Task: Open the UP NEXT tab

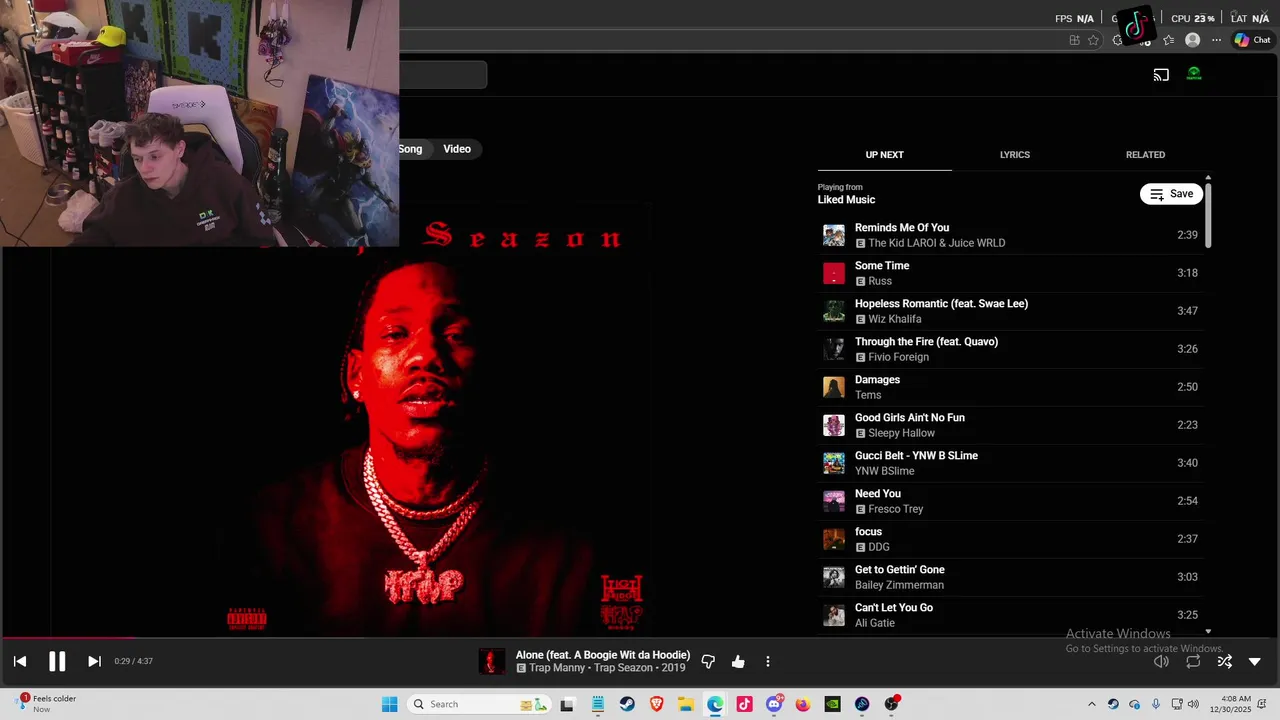Action: click(884, 155)
